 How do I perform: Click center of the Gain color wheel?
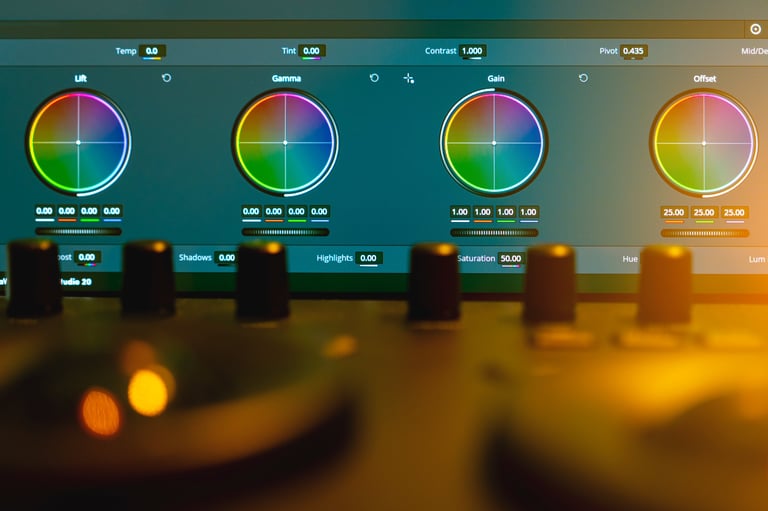494,143
